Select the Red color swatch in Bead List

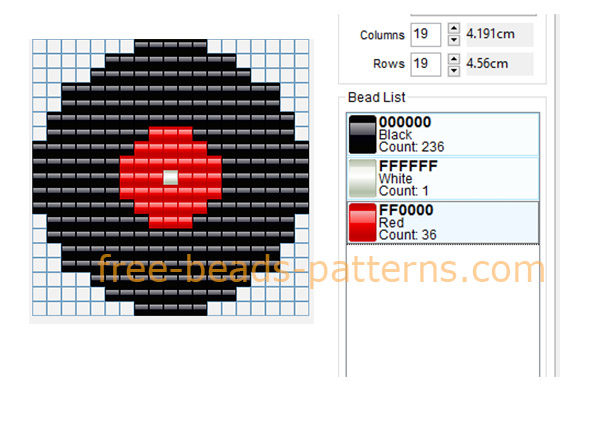tap(362, 222)
